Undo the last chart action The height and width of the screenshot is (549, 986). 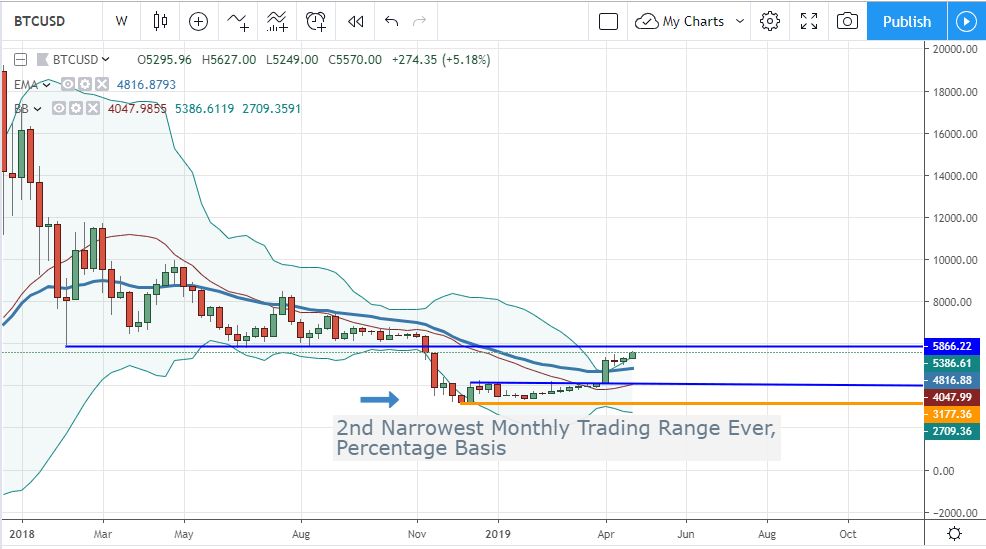coord(391,21)
